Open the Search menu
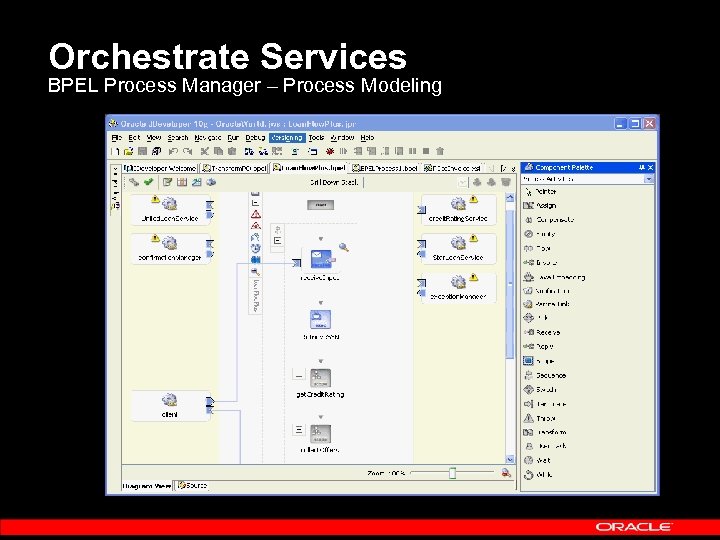Viewport: 720px width, 540px height. click(x=178, y=137)
